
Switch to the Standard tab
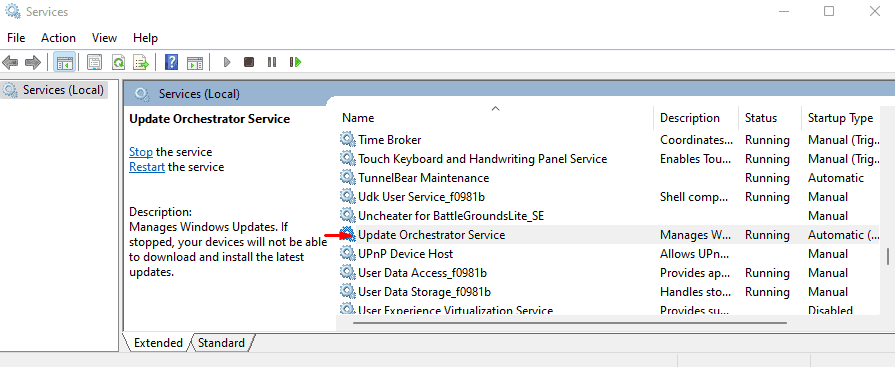(x=221, y=342)
